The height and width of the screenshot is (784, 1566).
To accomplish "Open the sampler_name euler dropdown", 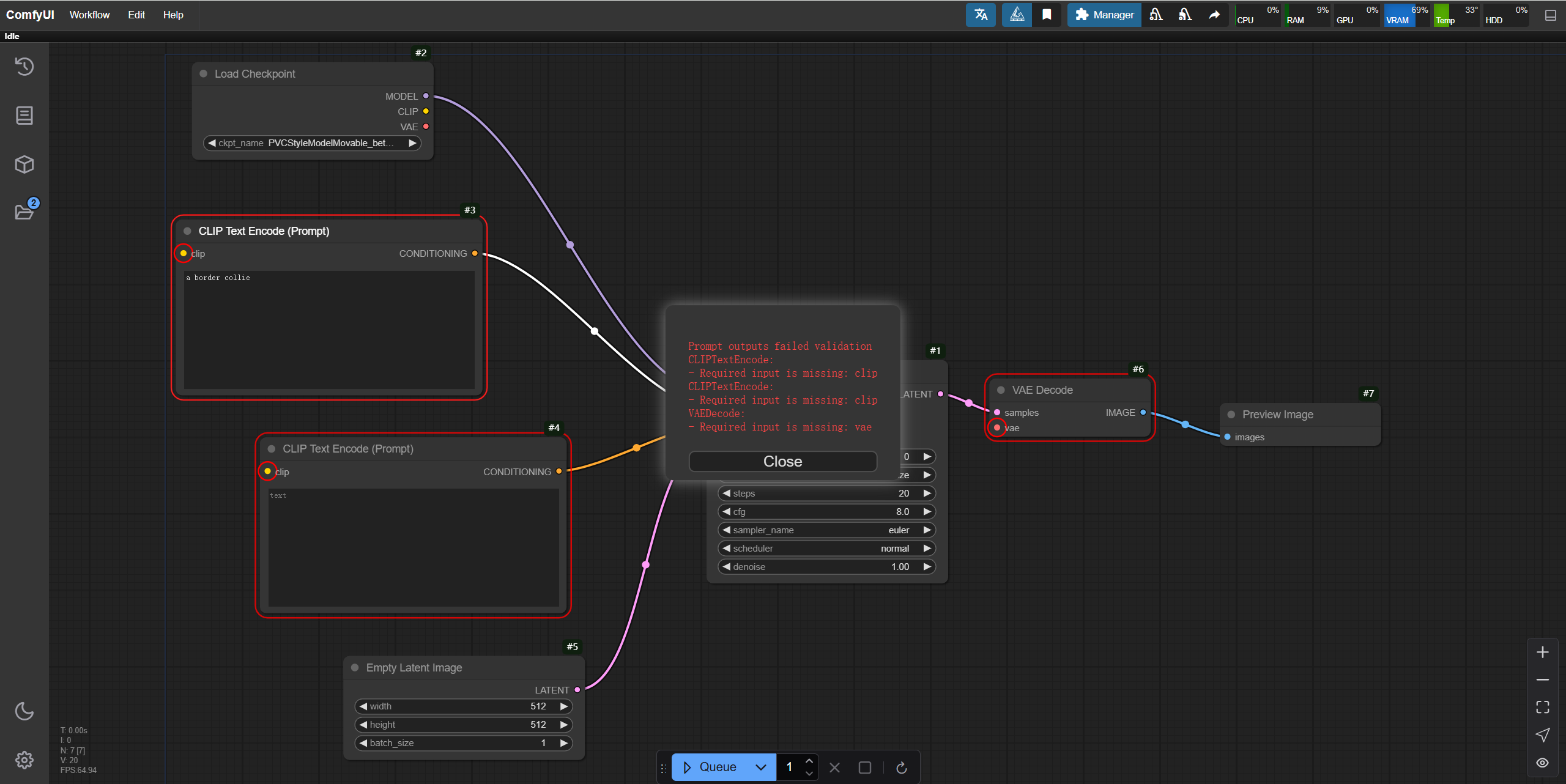I will [826, 530].
